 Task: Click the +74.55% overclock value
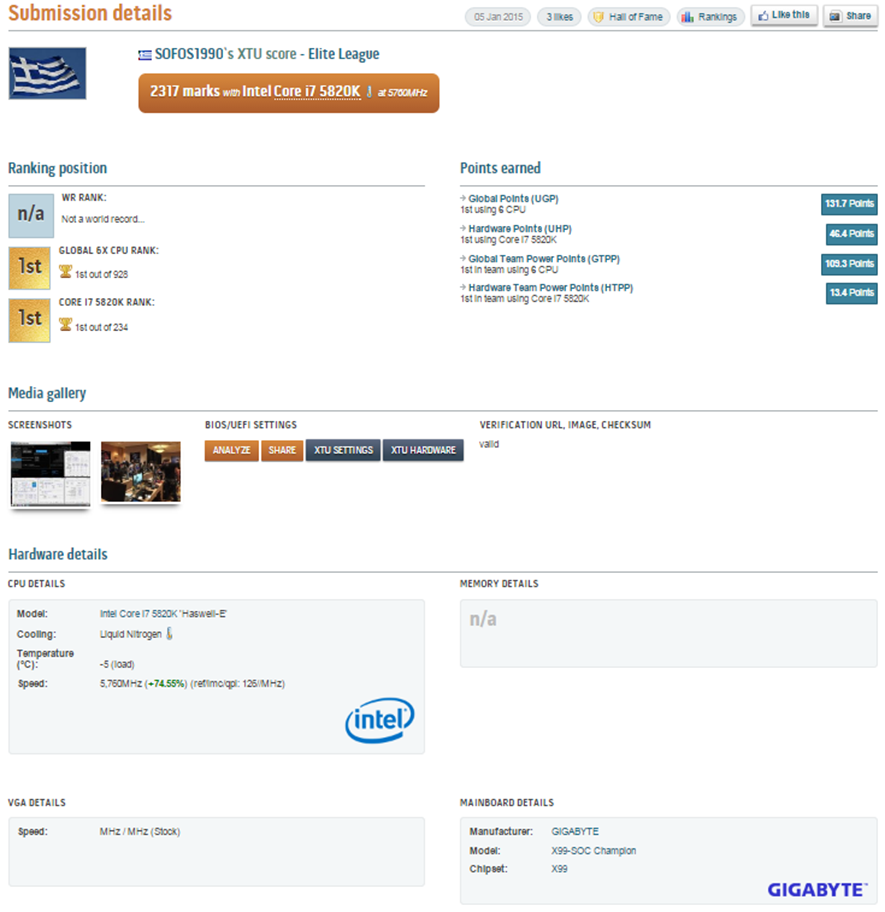pos(166,684)
